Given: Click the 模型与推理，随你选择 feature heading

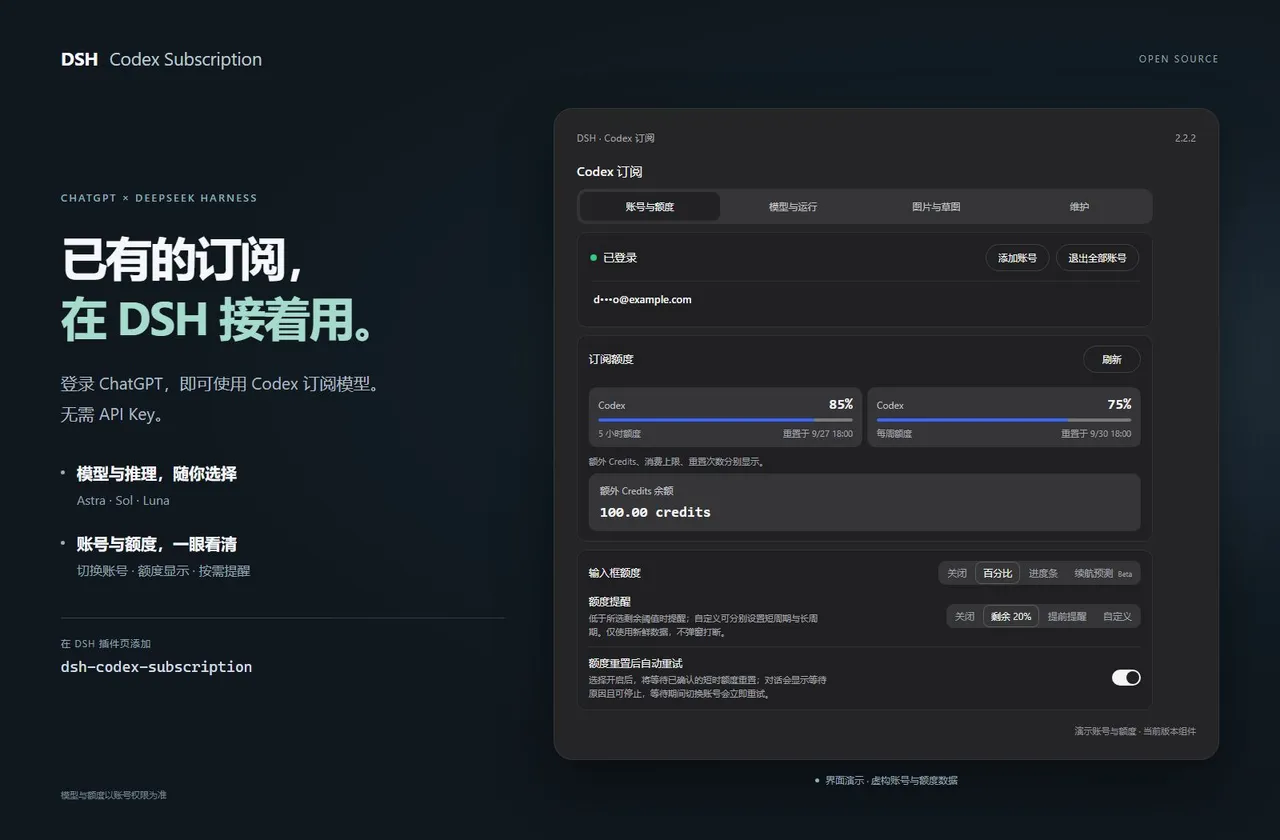Looking at the screenshot, I should [157, 474].
